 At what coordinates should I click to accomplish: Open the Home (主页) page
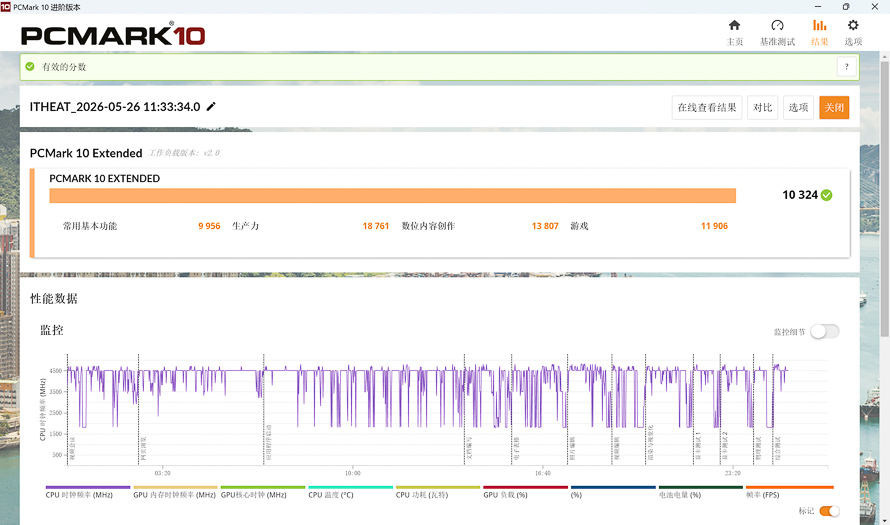click(x=734, y=32)
